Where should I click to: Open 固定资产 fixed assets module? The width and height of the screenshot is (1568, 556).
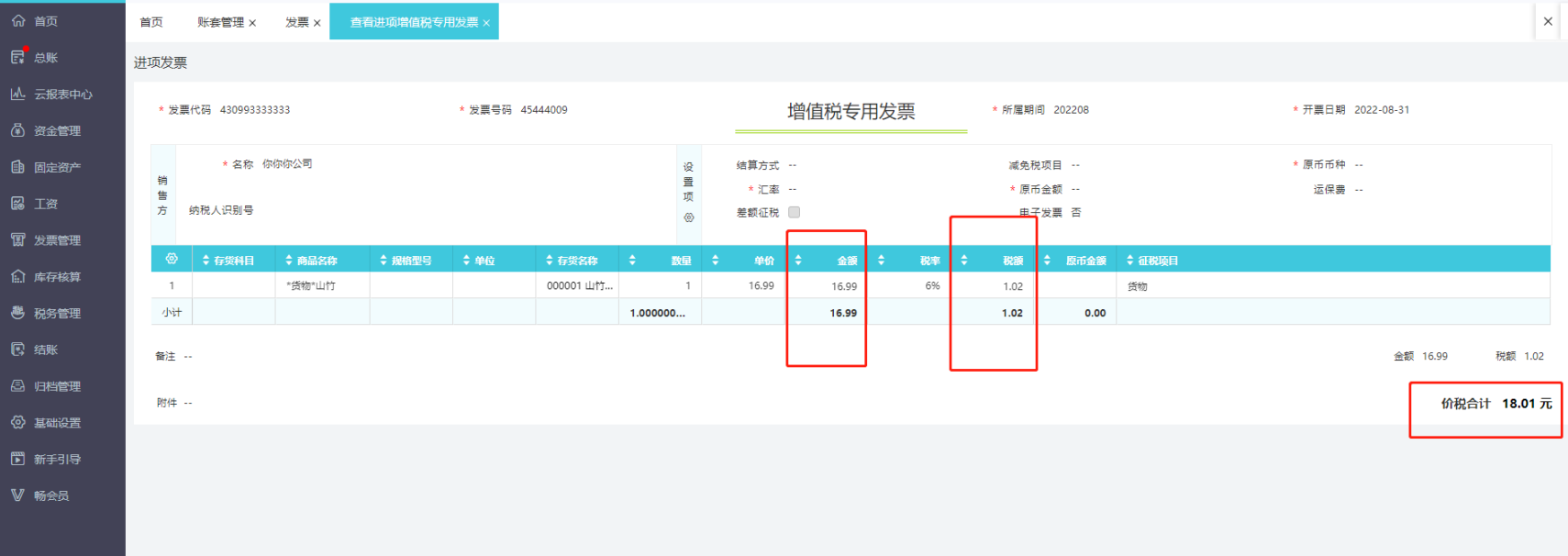57,167
